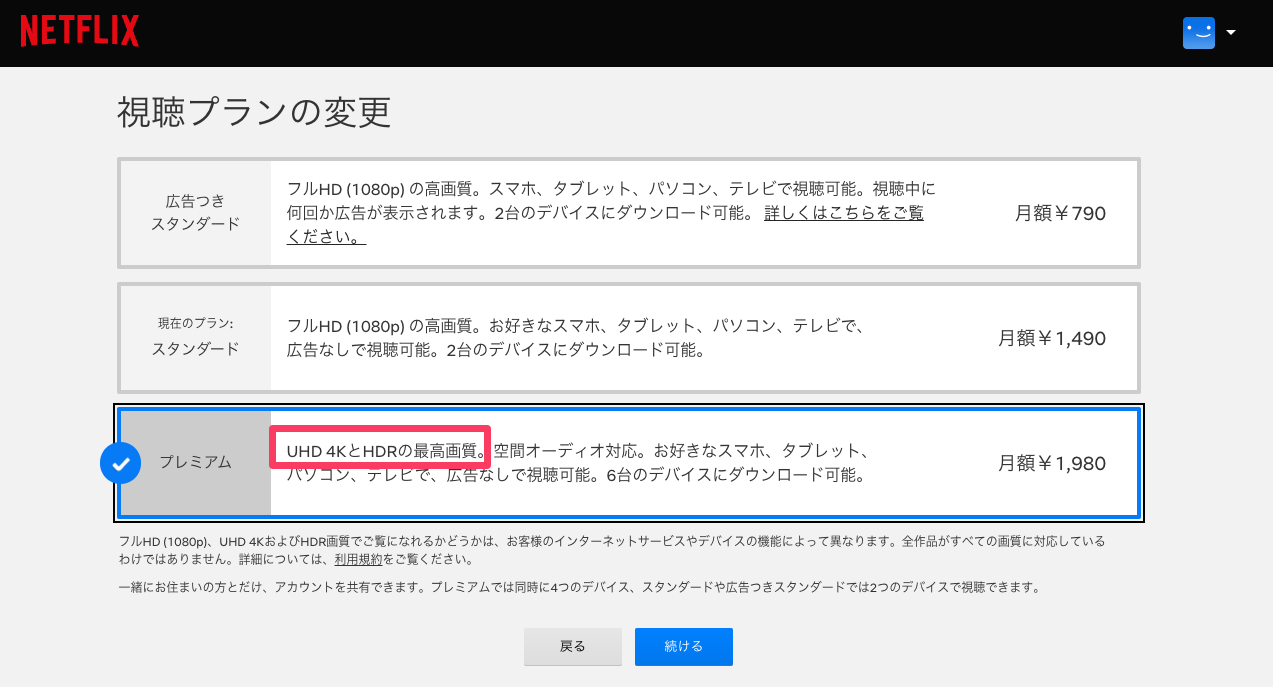1273x687 pixels.
Task: Click the 月額￥1,490 price
Action: [x=1052, y=338]
